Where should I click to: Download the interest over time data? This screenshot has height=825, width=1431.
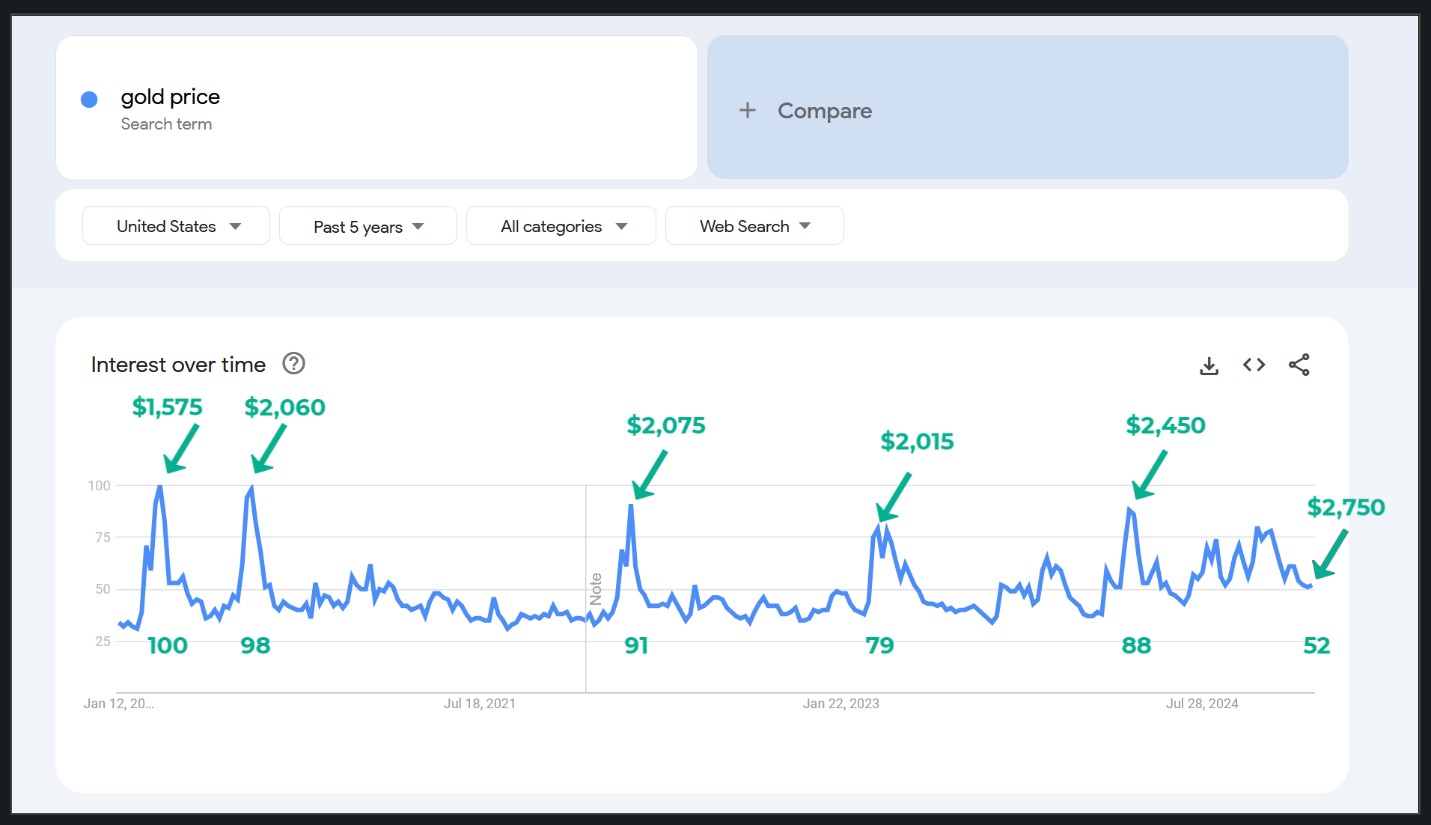(x=1209, y=365)
